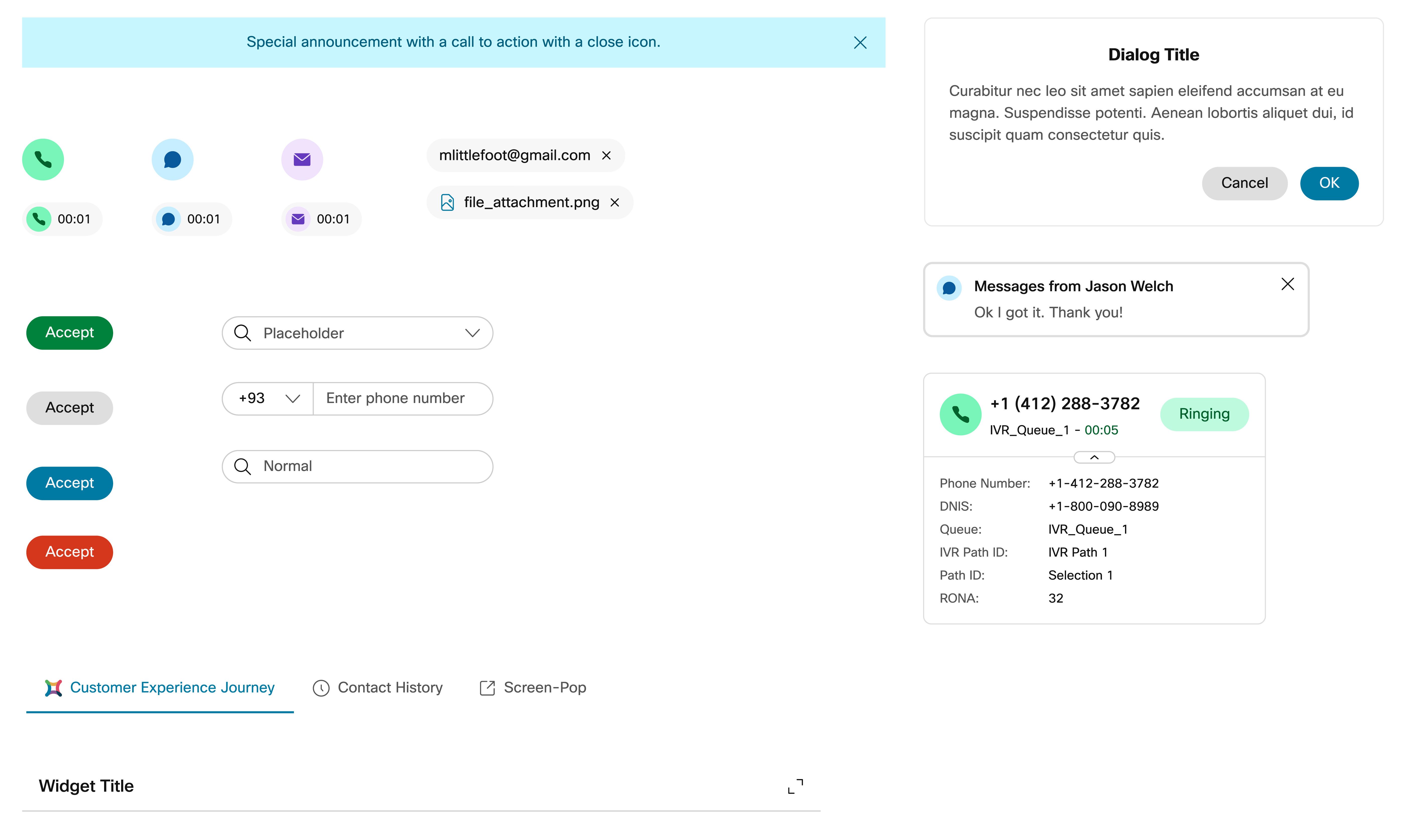Click OK in the dialog
The width and height of the screenshot is (1421, 840).
click(1329, 183)
